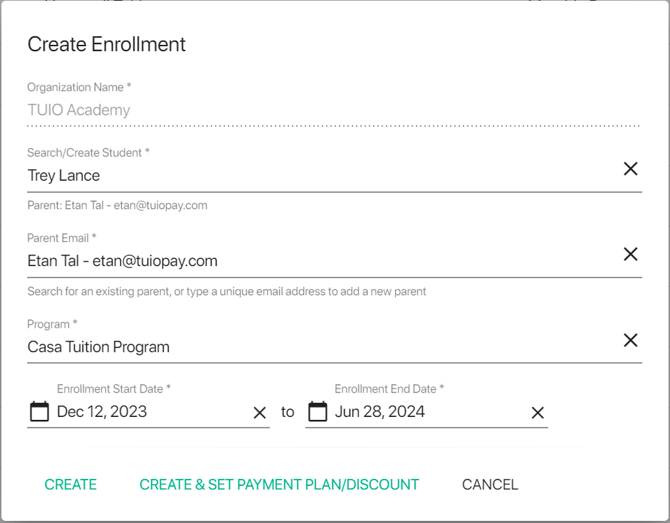
Task: Clear the Trey Lance student selection
Action: tap(630, 169)
